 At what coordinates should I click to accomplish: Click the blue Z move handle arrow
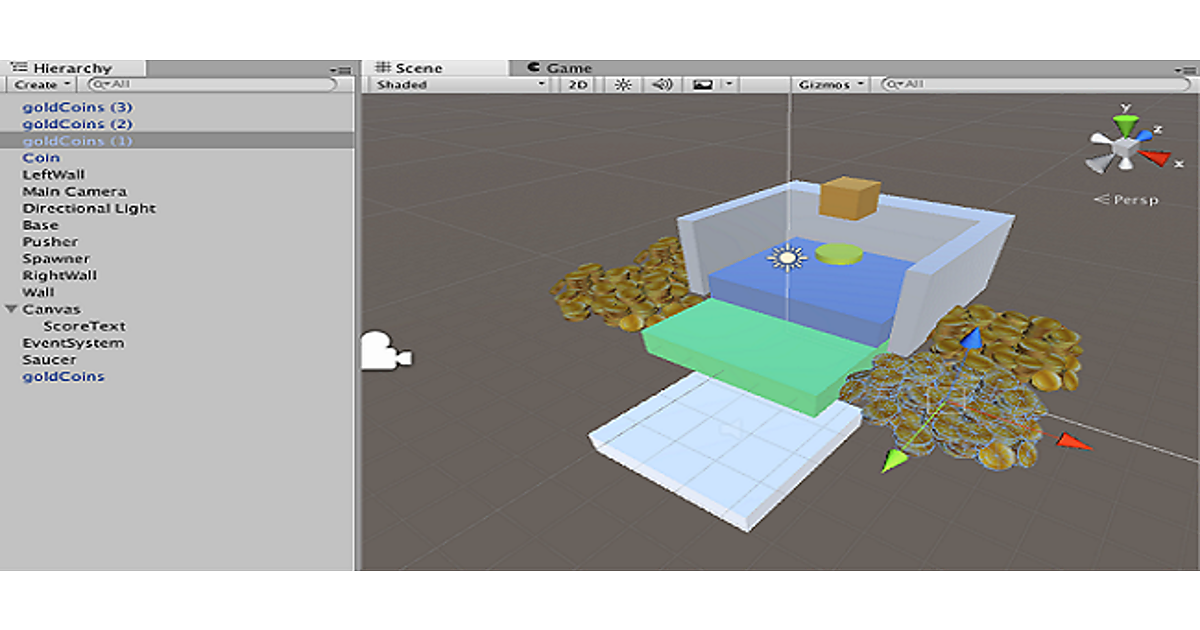pyautogui.click(x=971, y=338)
